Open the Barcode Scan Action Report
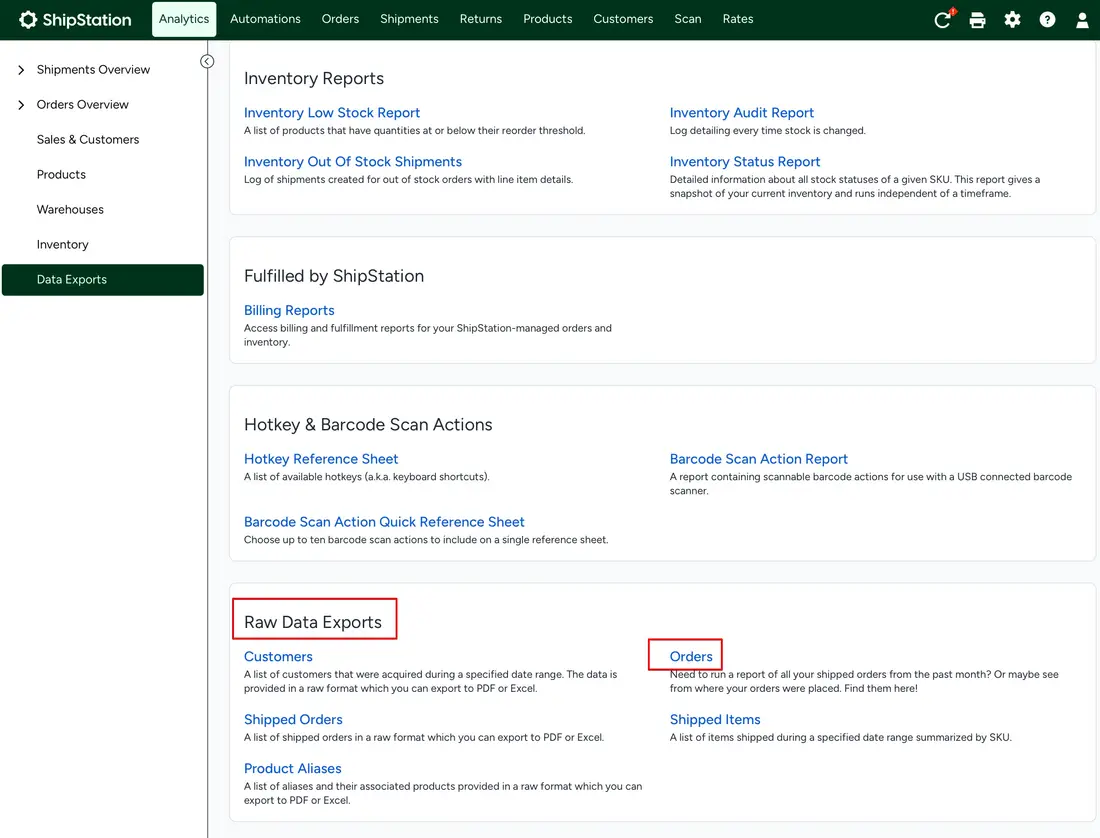This screenshot has height=838, width=1100. click(x=758, y=459)
